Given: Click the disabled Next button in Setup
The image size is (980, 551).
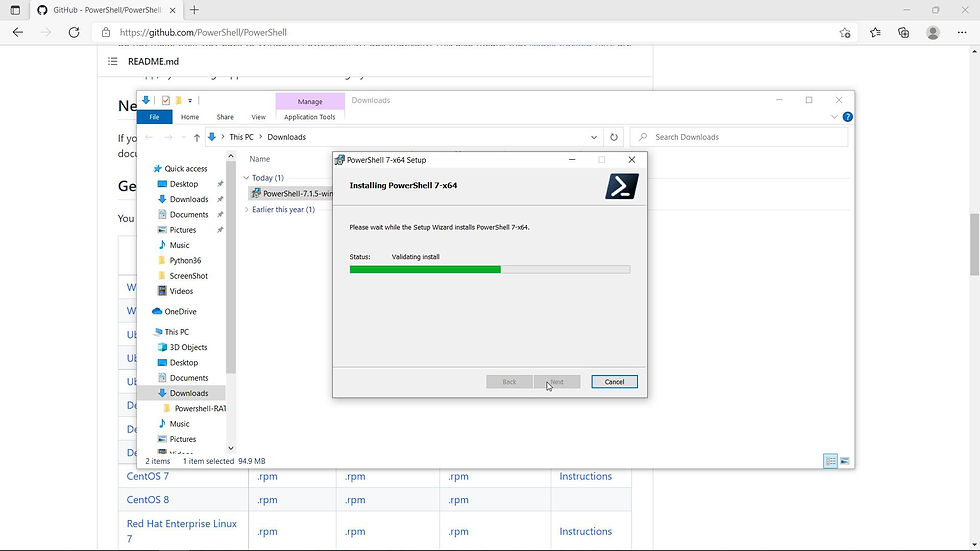Looking at the screenshot, I should point(557,382).
